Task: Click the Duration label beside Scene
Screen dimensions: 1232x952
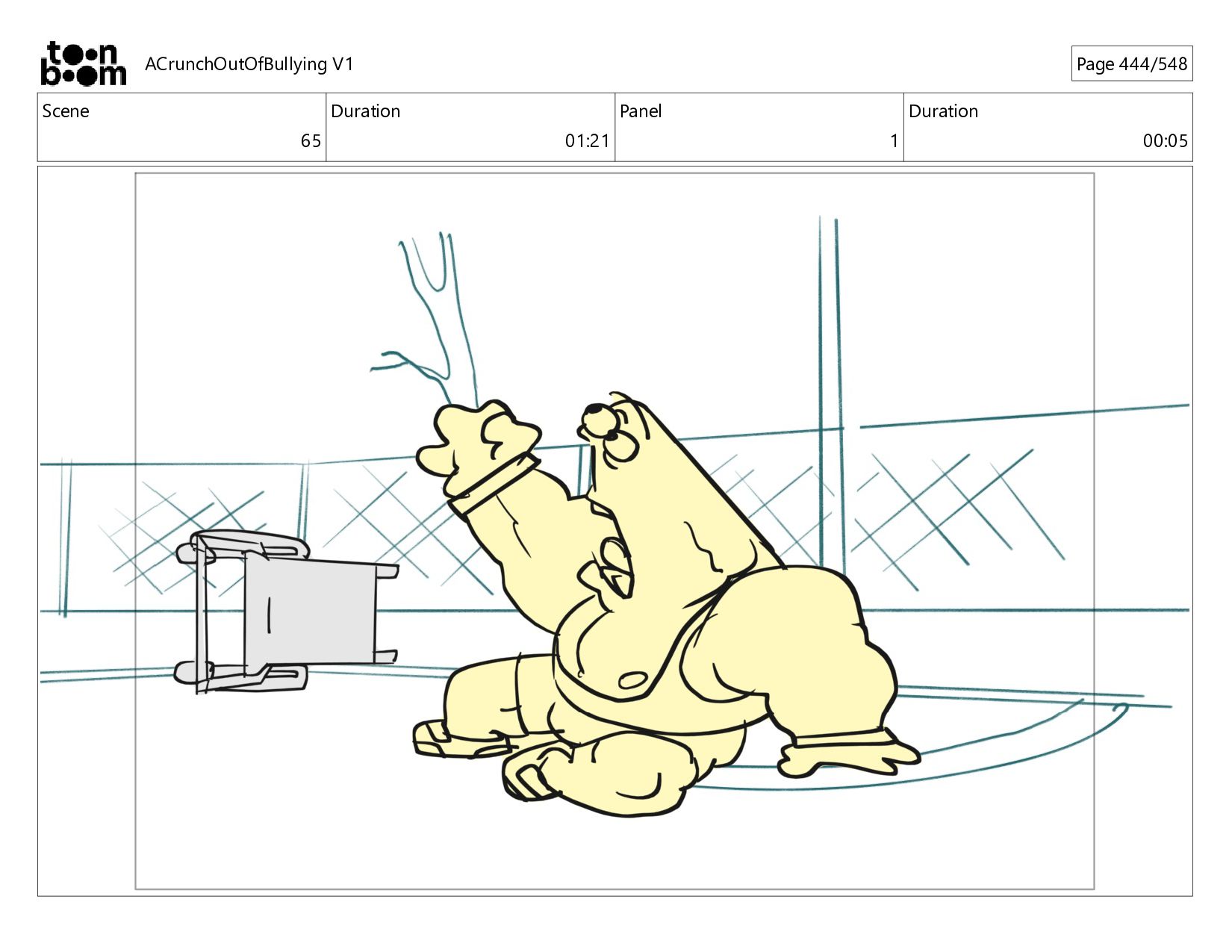Action: [x=366, y=111]
